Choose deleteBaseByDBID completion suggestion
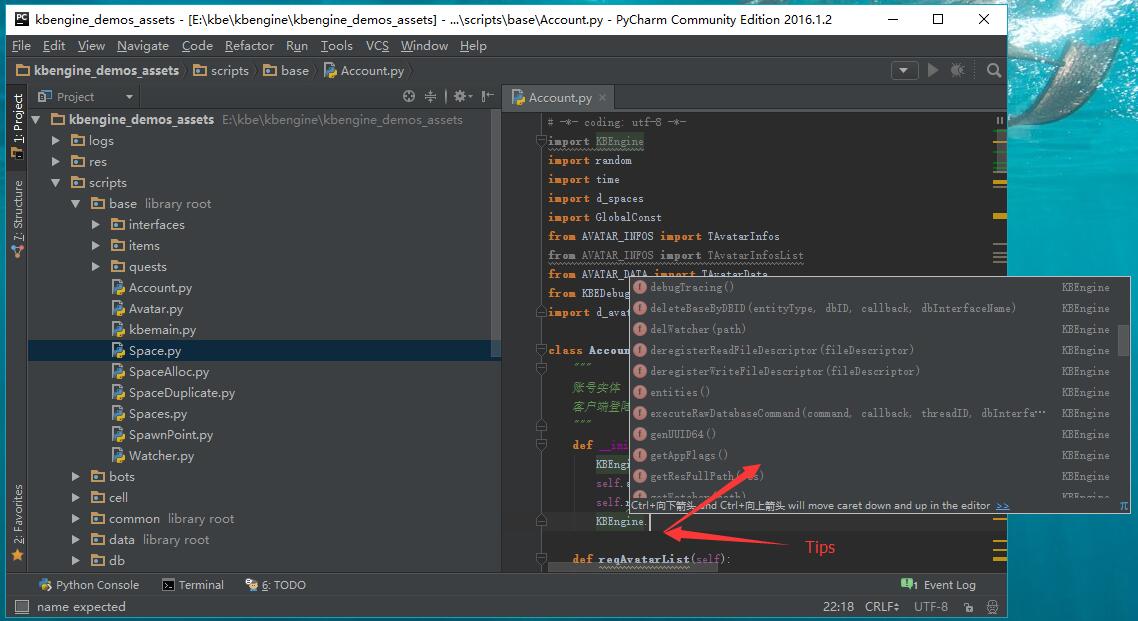The image size is (1138, 621). (874, 308)
